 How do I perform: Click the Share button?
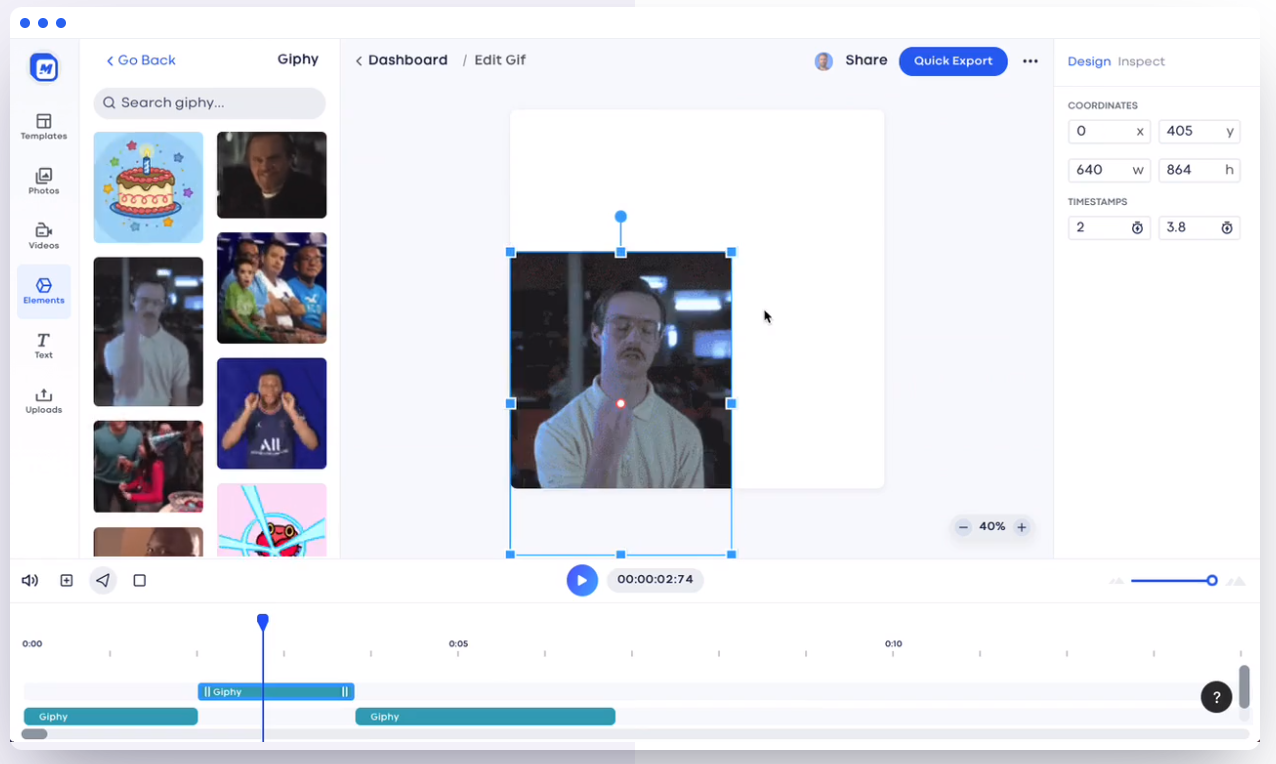click(x=866, y=60)
